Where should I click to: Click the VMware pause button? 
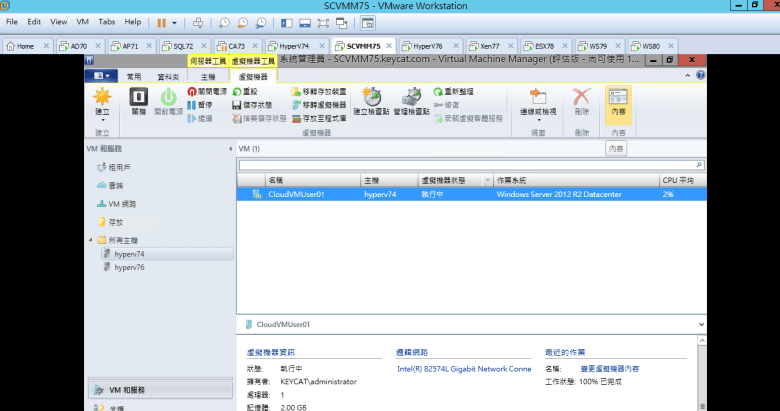[162, 21]
